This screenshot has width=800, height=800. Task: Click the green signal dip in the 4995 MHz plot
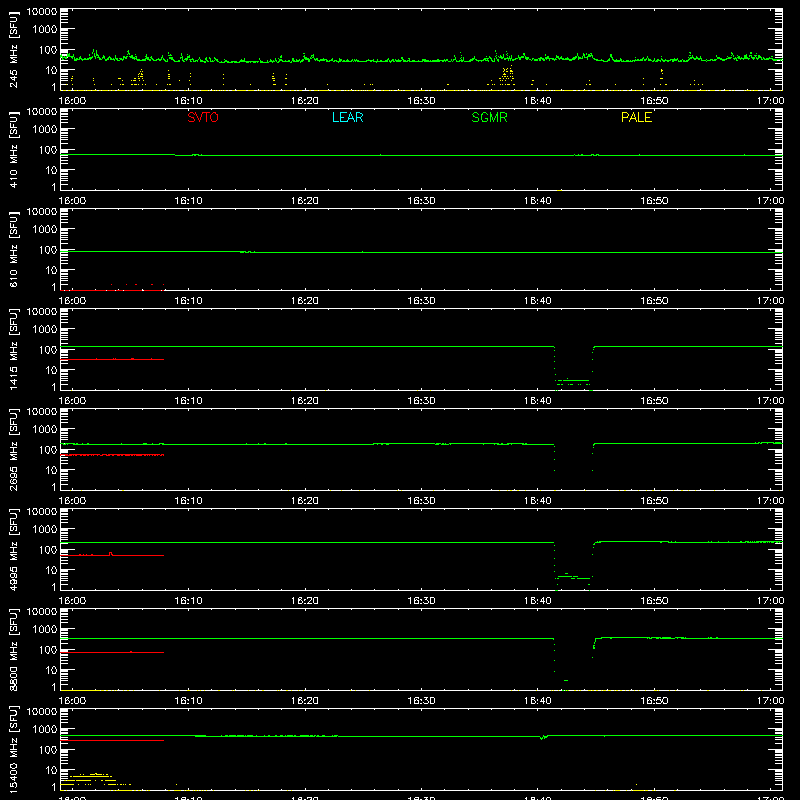coord(573,566)
